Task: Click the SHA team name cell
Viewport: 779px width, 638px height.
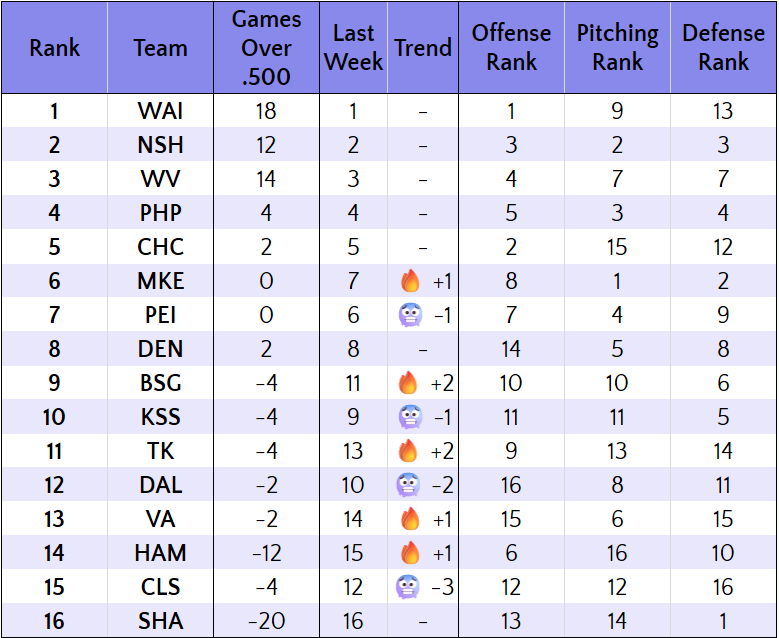Action: point(160,622)
